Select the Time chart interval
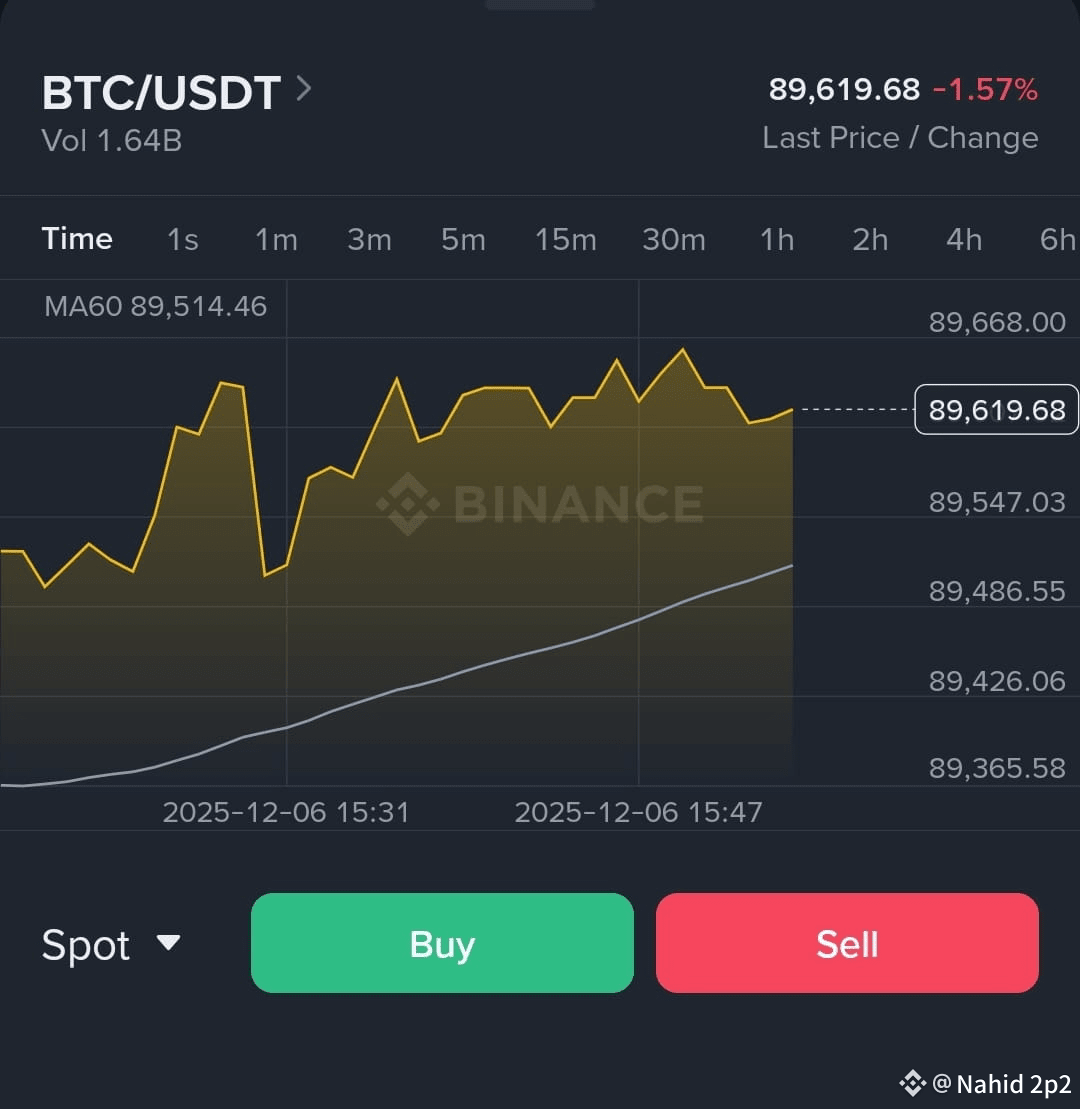 point(77,239)
